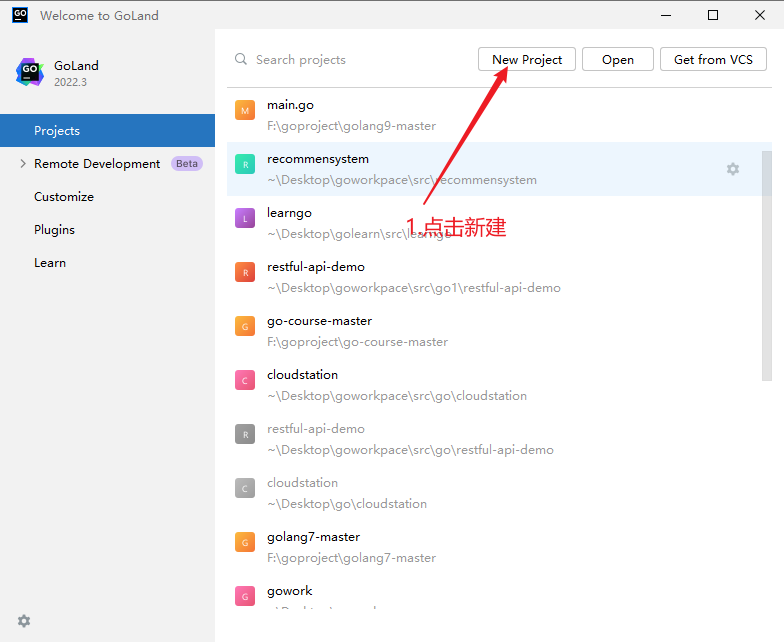Click the orange M icon for main.go
This screenshot has width=784, height=642.
tap(245, 110)
